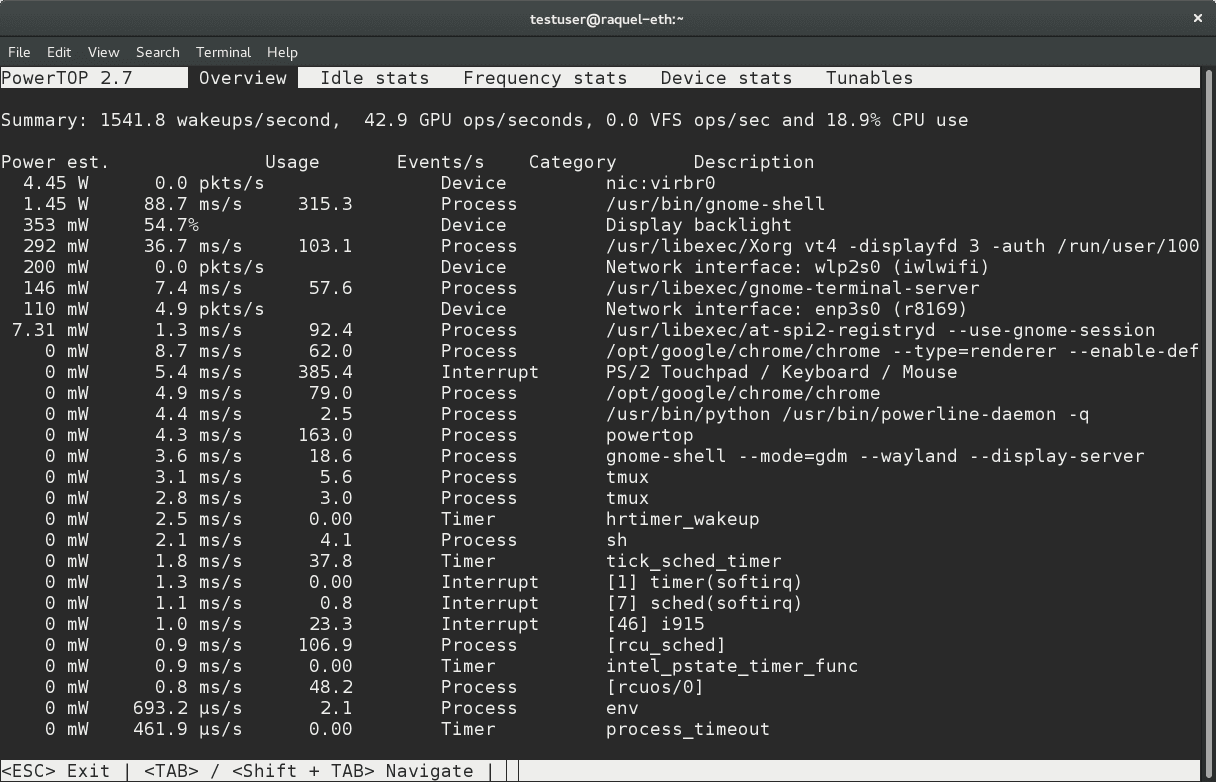Image resolution: width=1216 pixels, height=782 pixels.
Task: Open the Search menu
Action: point(157,52)
